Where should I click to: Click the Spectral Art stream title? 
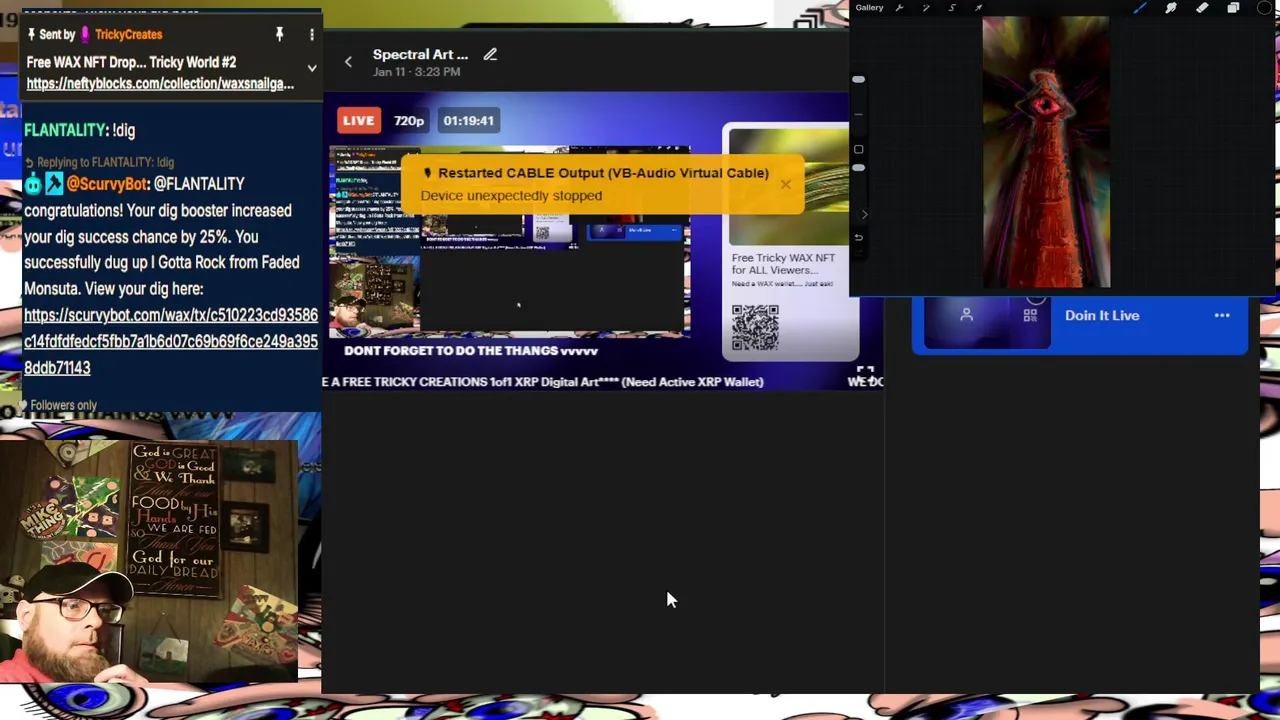tap(420, 54)
